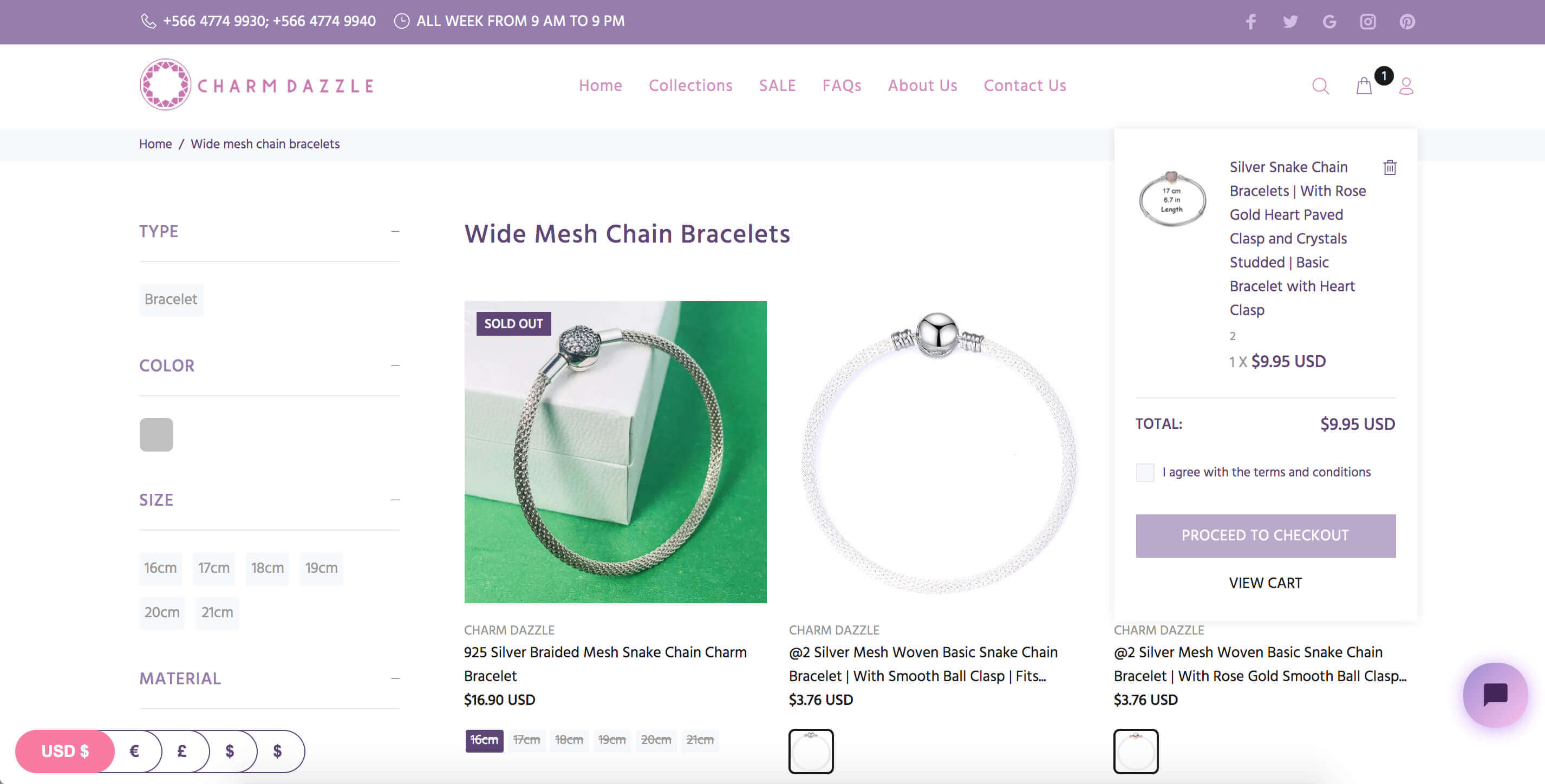1545x784 pixels.
Task: Click the user account icon
Action: tap(1406, 87)
